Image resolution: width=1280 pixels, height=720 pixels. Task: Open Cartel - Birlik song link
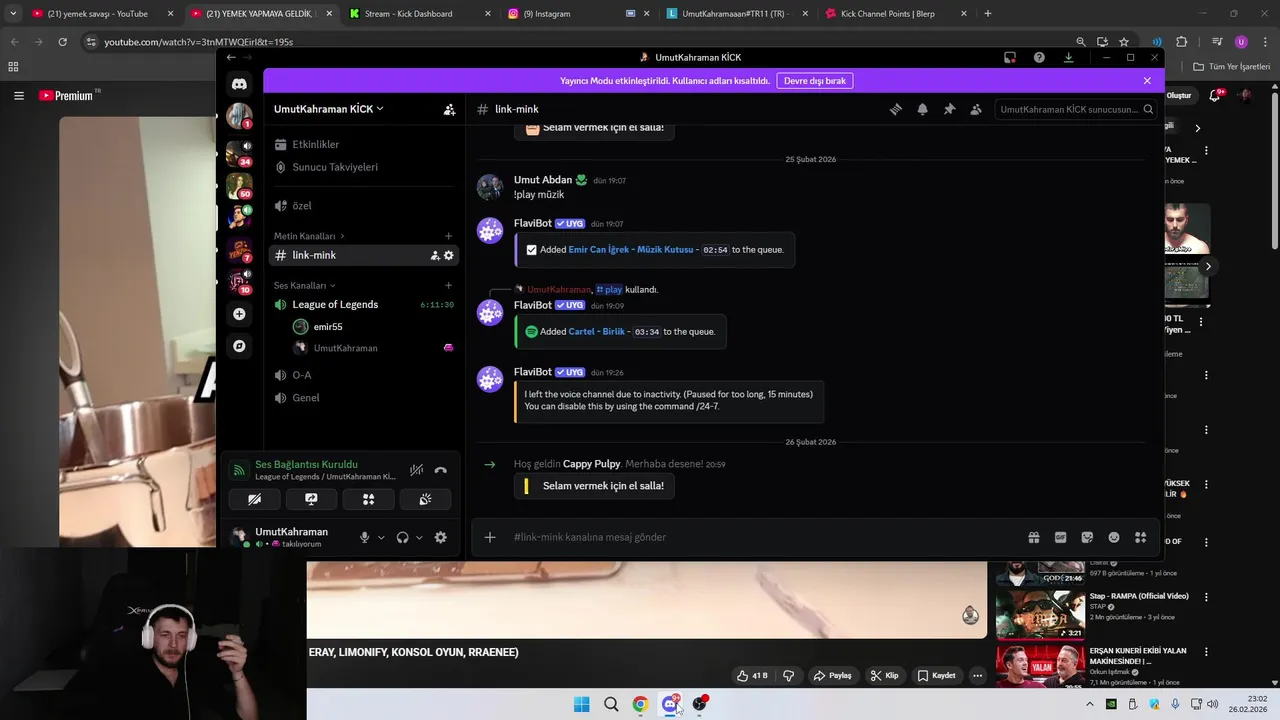[x=596, y=332]
